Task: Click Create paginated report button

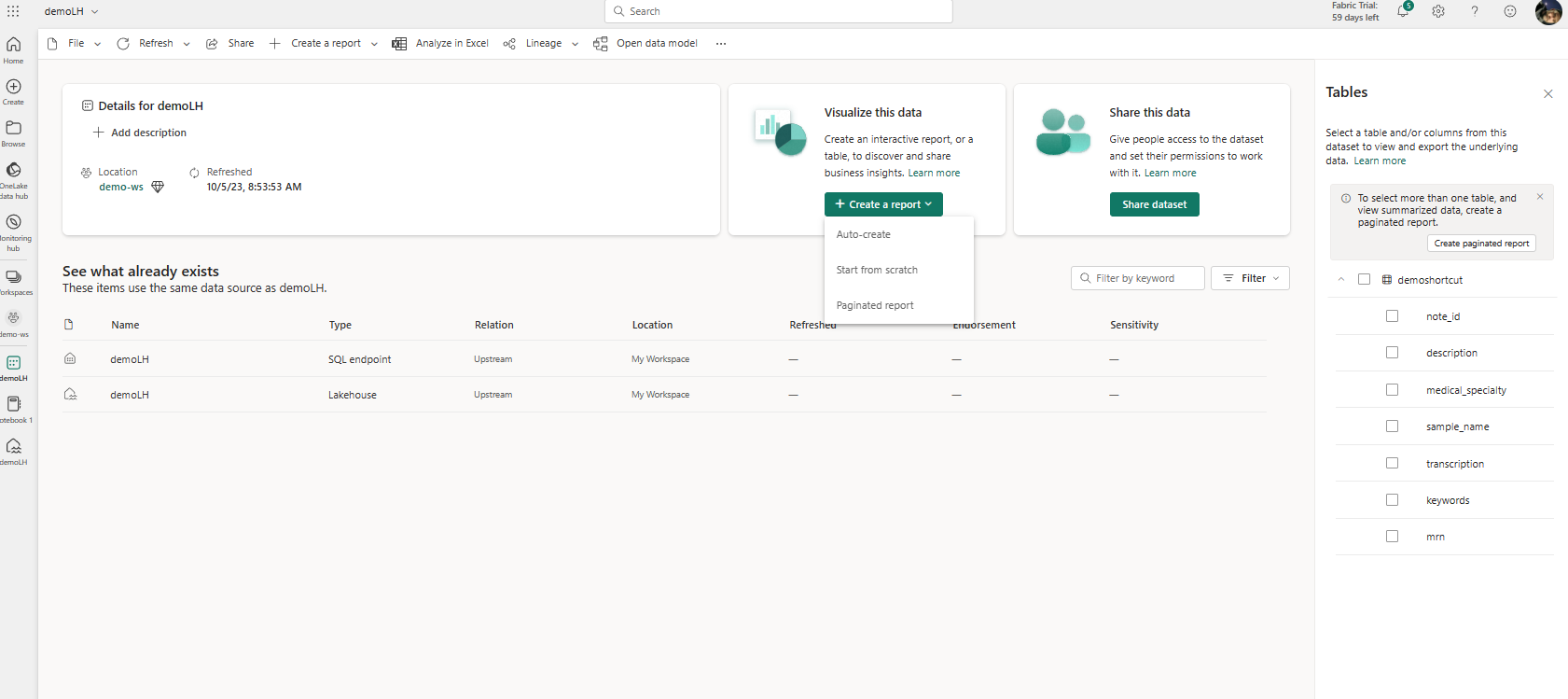Action: pos(1481,244)
